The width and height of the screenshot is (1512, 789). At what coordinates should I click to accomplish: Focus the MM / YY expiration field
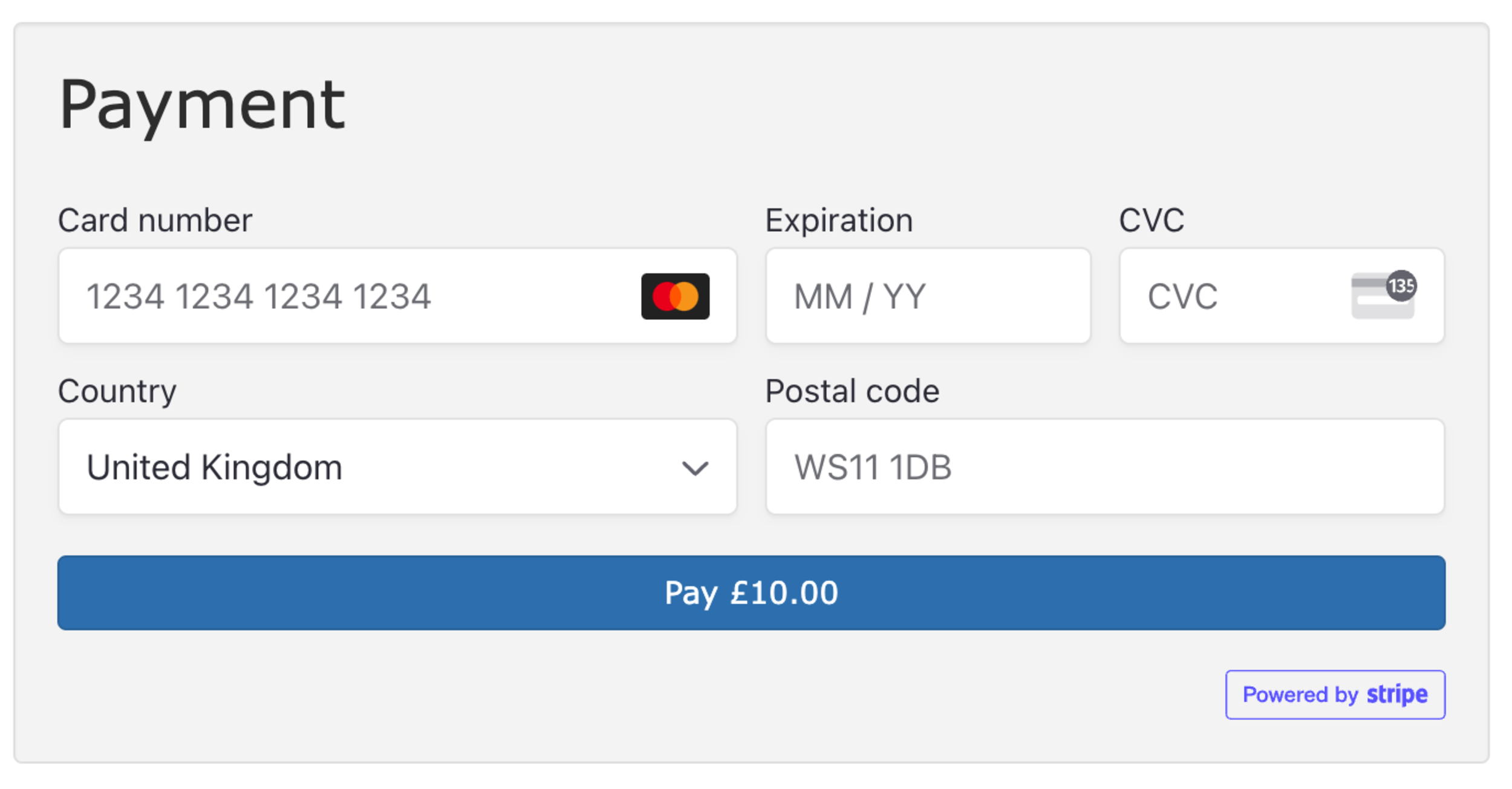tap(928, 296)
